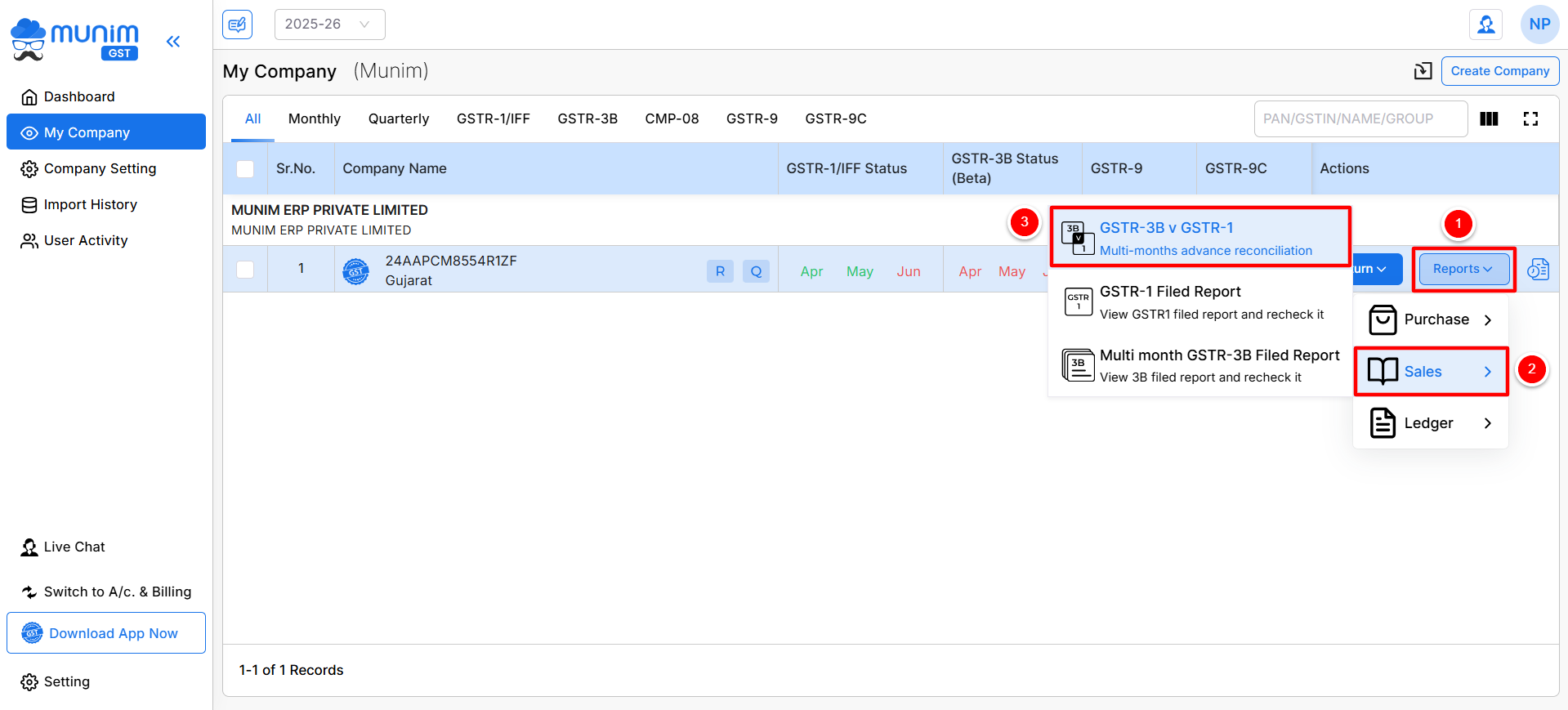Tick the select-all checkbox in table header

(245, 169)
